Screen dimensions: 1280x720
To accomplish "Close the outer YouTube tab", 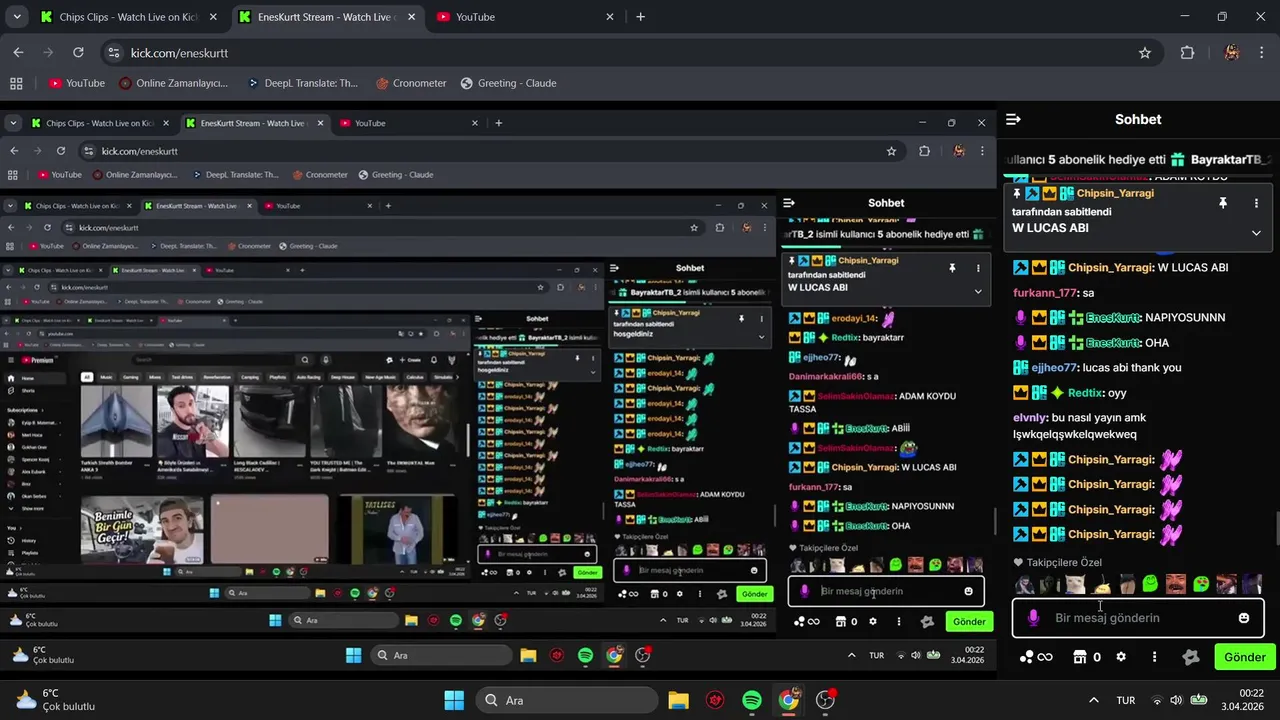I will pyautogui.click(x=612, y=17).
